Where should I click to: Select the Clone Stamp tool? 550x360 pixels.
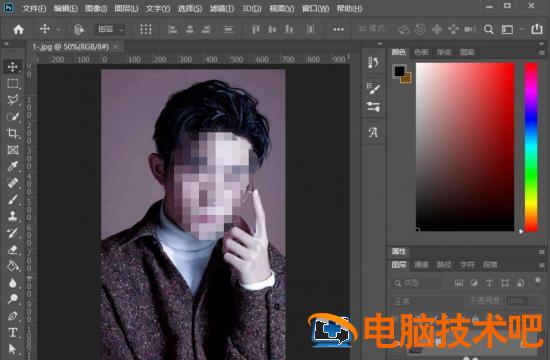(x=13, y=216)
